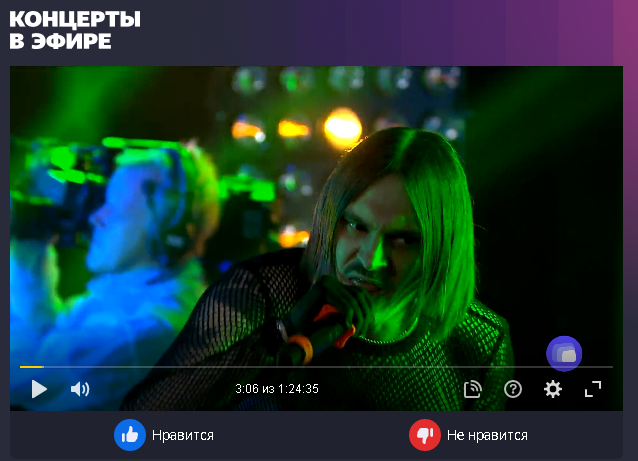Open video settings gear icon
This screenshot has height=461, width=638.
[x=553, y=389]
